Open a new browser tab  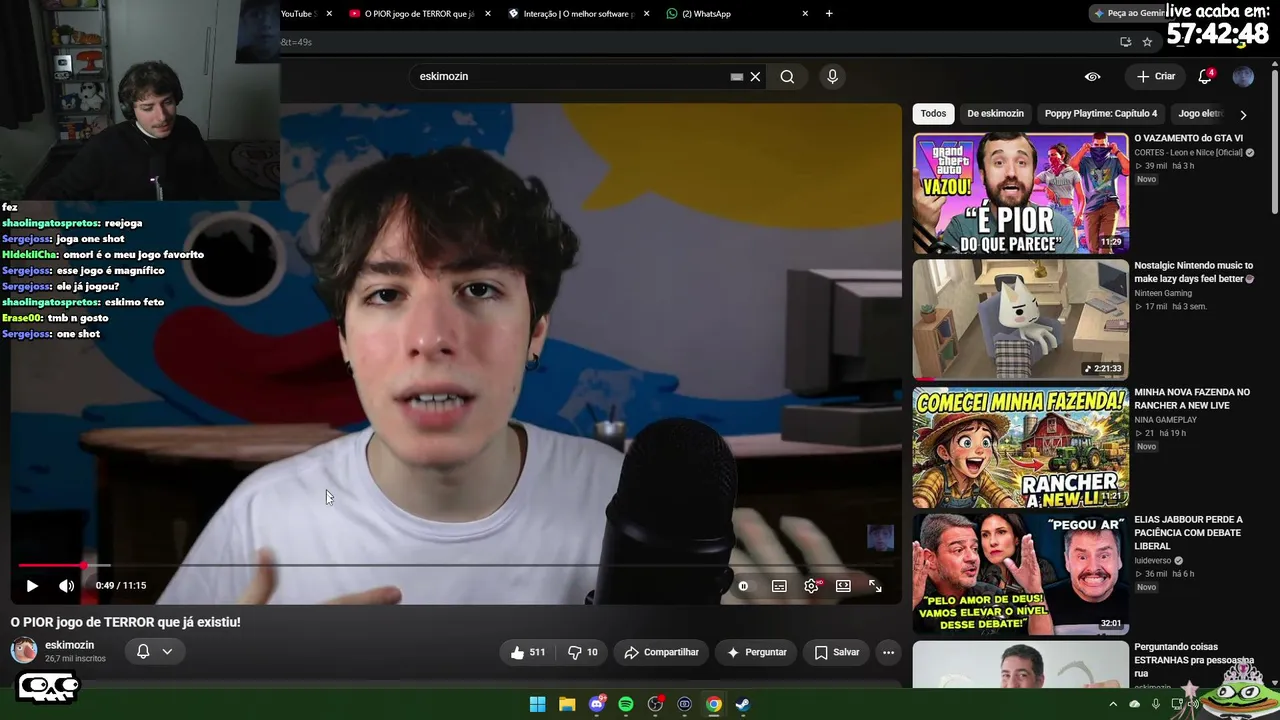tap(829, 14)
